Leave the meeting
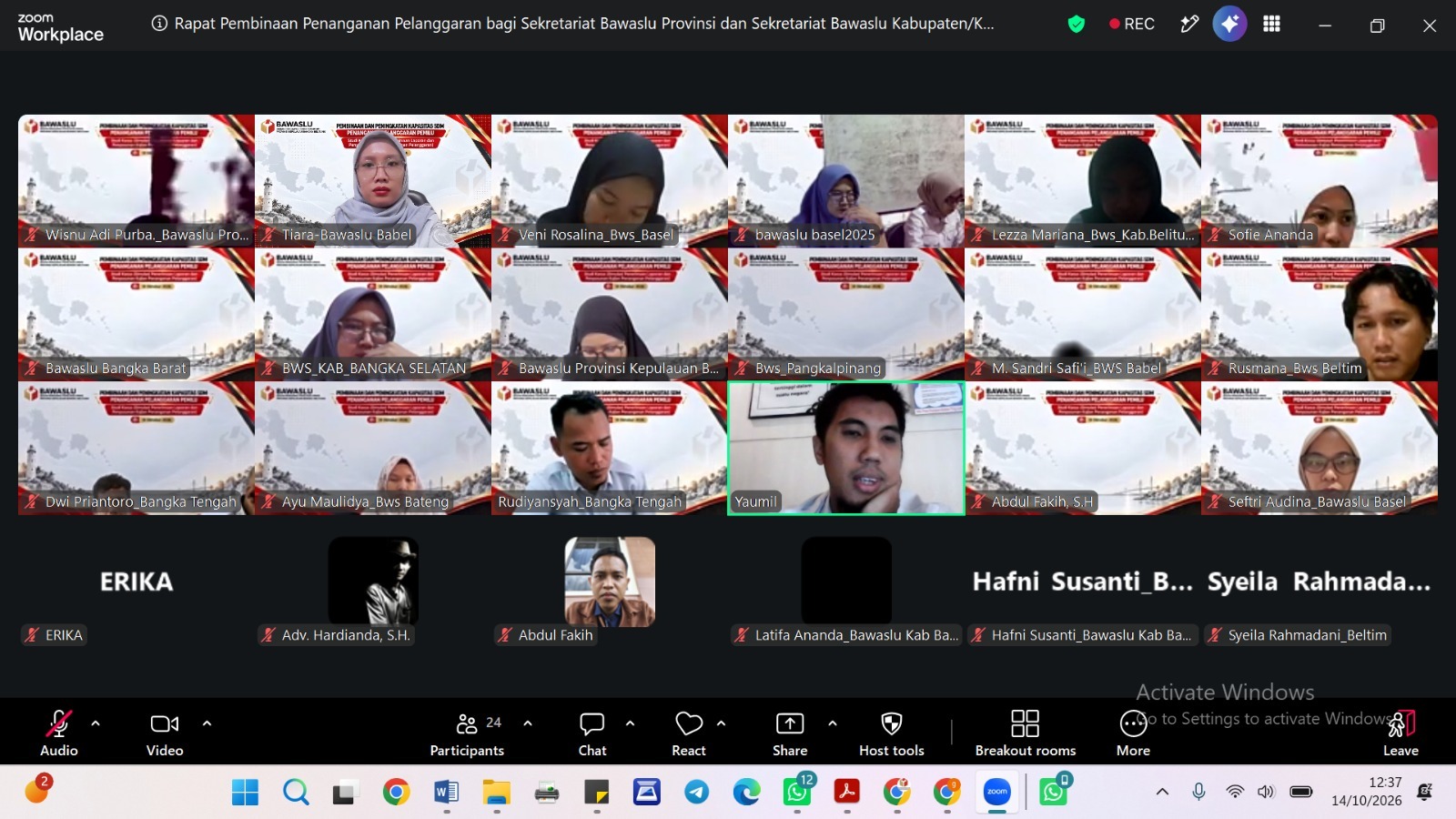 1400,733
